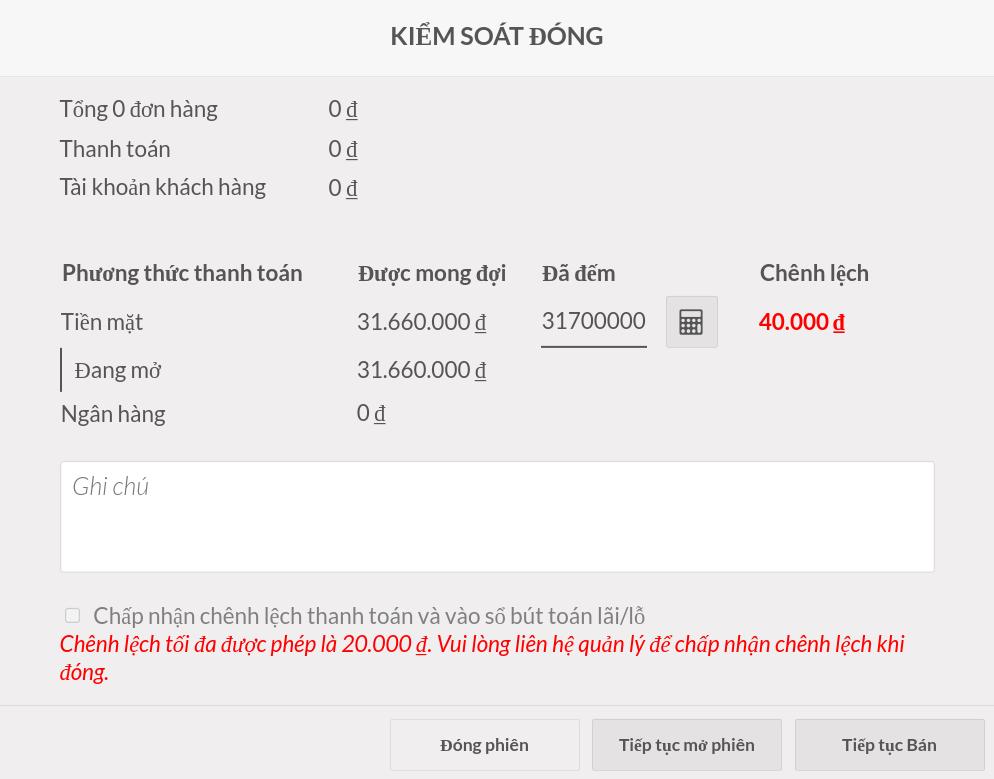Screen dimensions: 994x779
Task: Click the KIỂM SOÁT ĐÓNG title
Action: tap(497, 36)
